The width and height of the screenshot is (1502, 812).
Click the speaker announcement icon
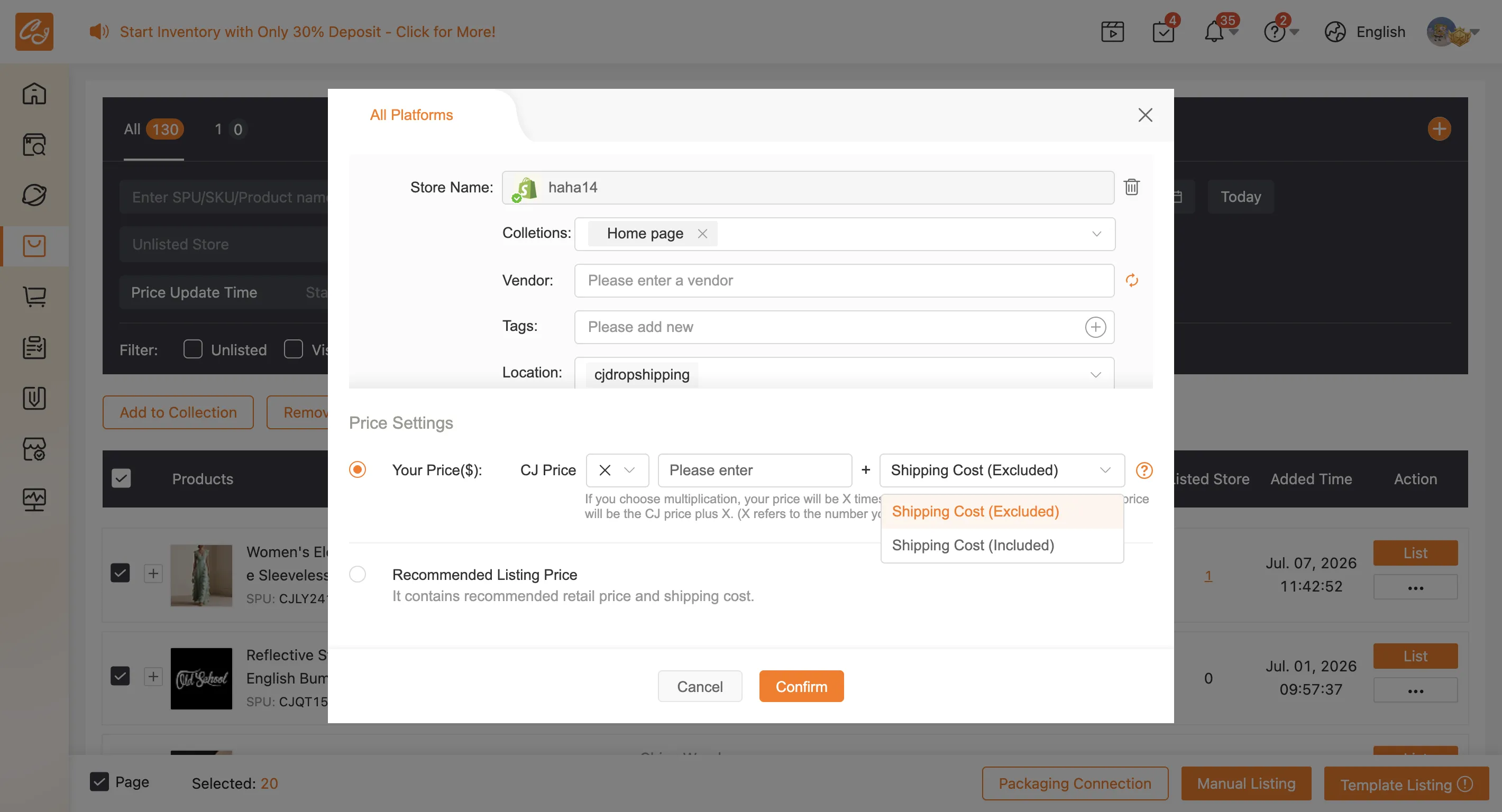99,31
